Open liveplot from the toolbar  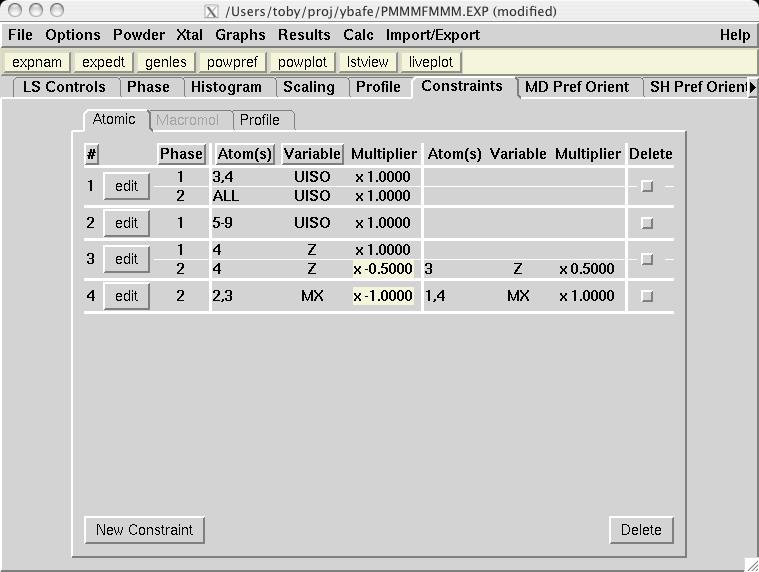[432, 62]
